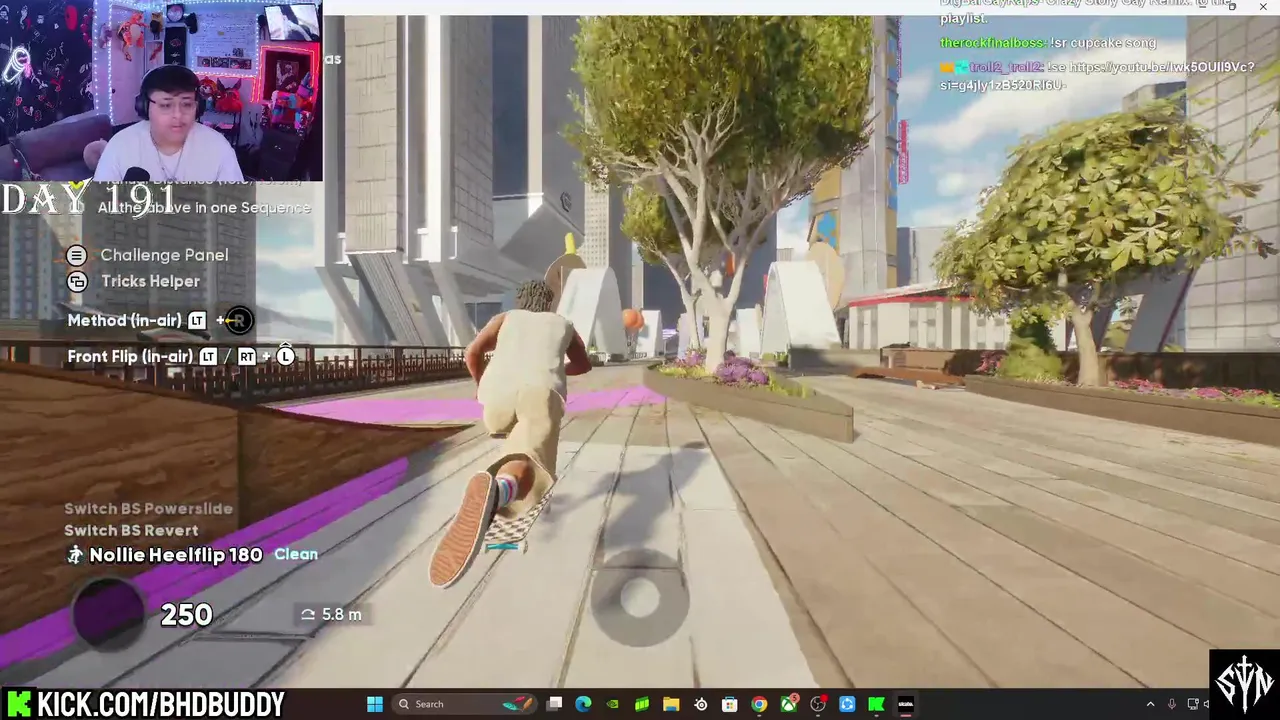Click the Tricks Helper view-button icon
The height and width of the screenshot is (720, 1280).
tap(77, 282)
